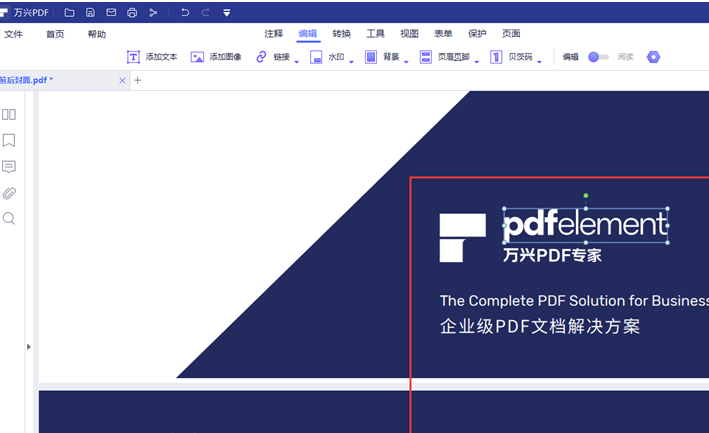Click the 背景 background icon
The image size is (709, 433).
pyautogui.click(x=371, y=57)
